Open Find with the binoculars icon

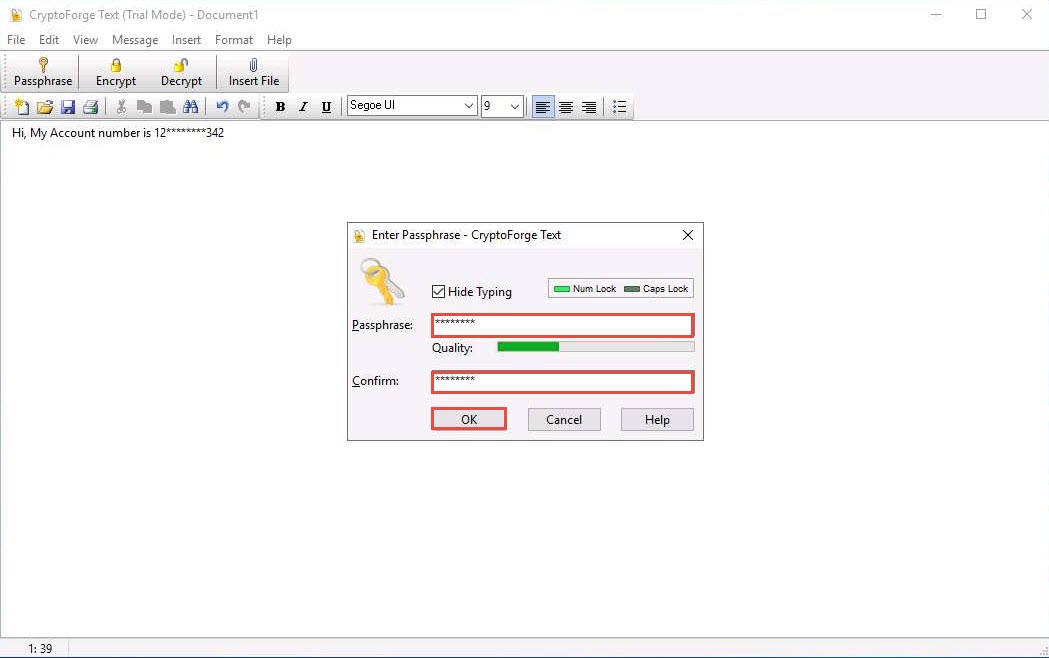click(191, 107)
